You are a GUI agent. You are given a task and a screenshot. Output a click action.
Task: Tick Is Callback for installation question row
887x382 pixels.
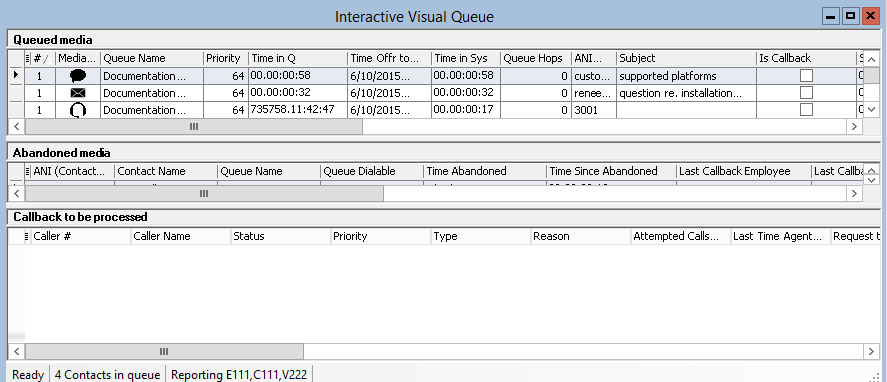[806, 93]
